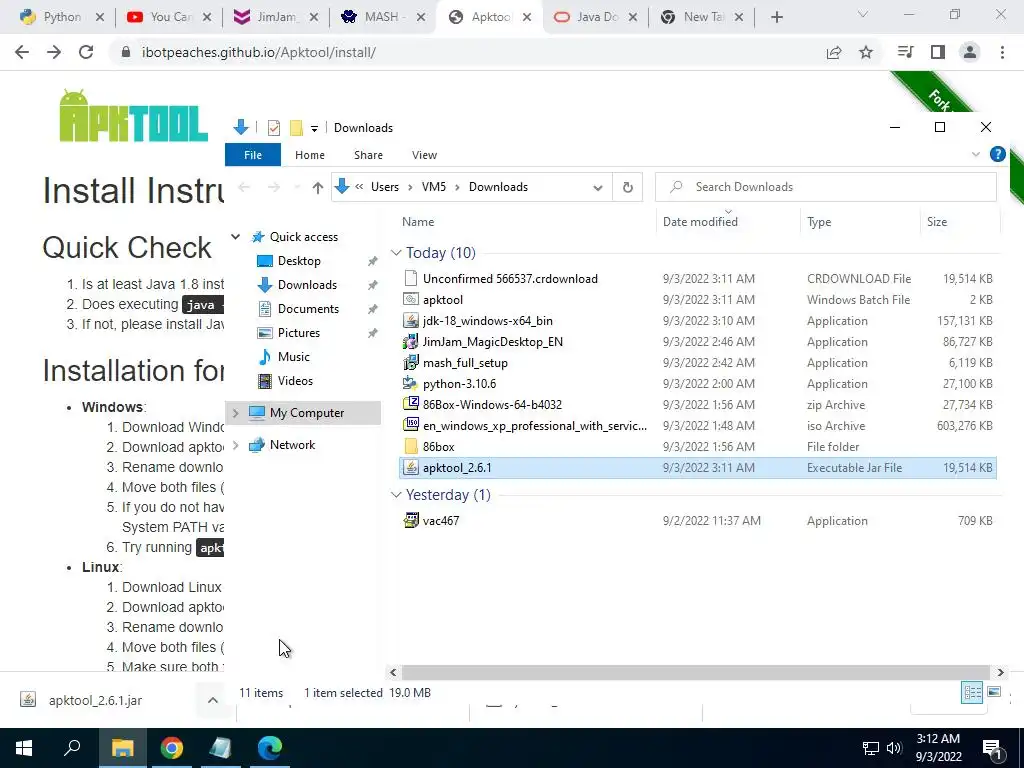Viewport: 1024px width, 768px height.
Task: Go back in Chrome browser
Action: [x=22, y=52]
